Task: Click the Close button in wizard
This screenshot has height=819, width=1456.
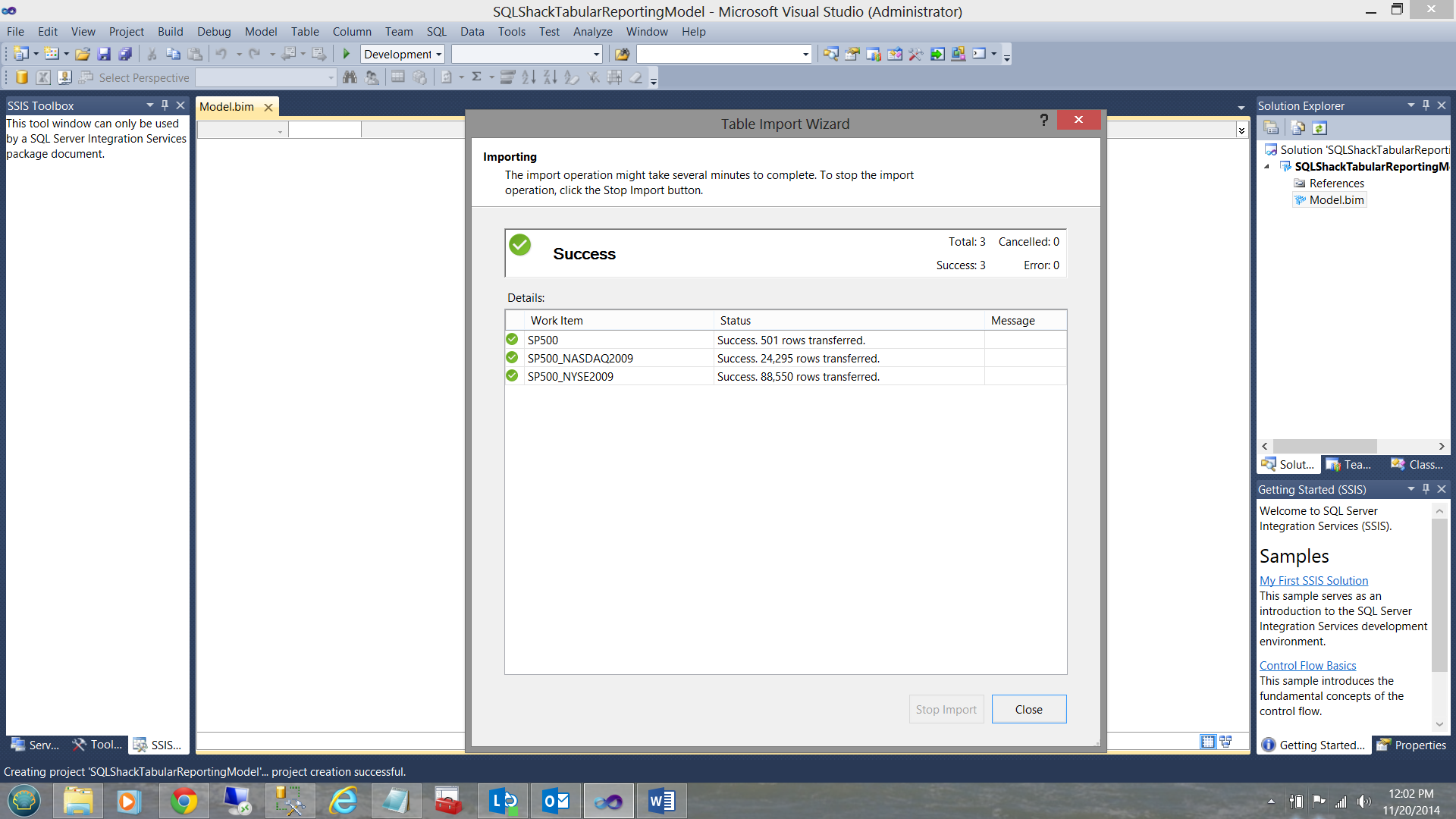Action: pyautogui.click(x=1028, y=709)
